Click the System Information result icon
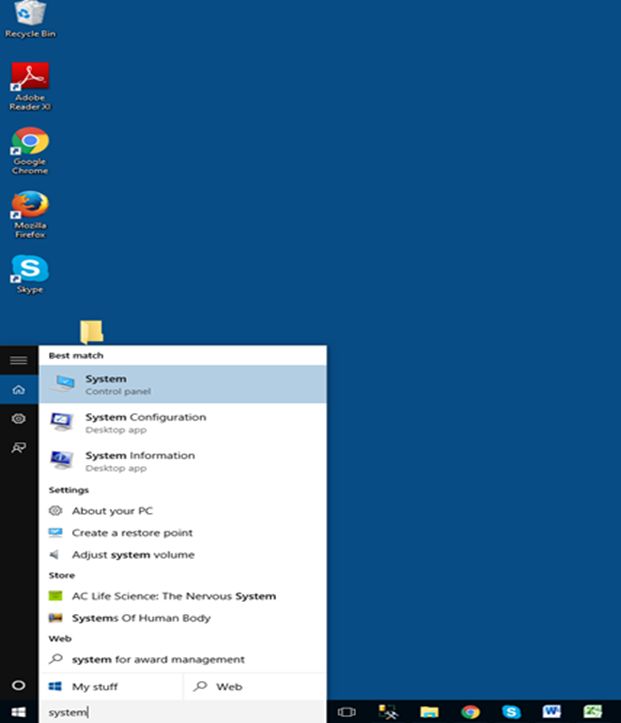The height and width of the screenshot is (723, 621). tap(62, 460)
